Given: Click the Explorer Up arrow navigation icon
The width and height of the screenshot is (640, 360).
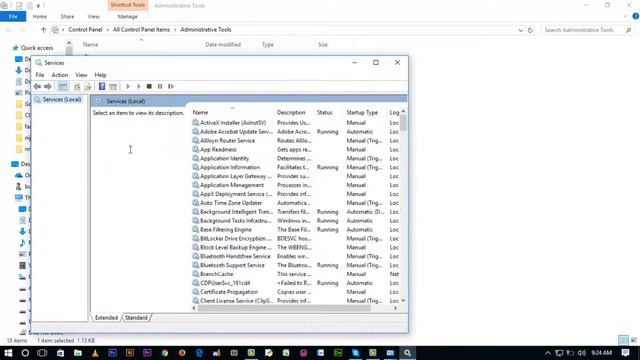Looking at the screenshot, I should (44, 30).
